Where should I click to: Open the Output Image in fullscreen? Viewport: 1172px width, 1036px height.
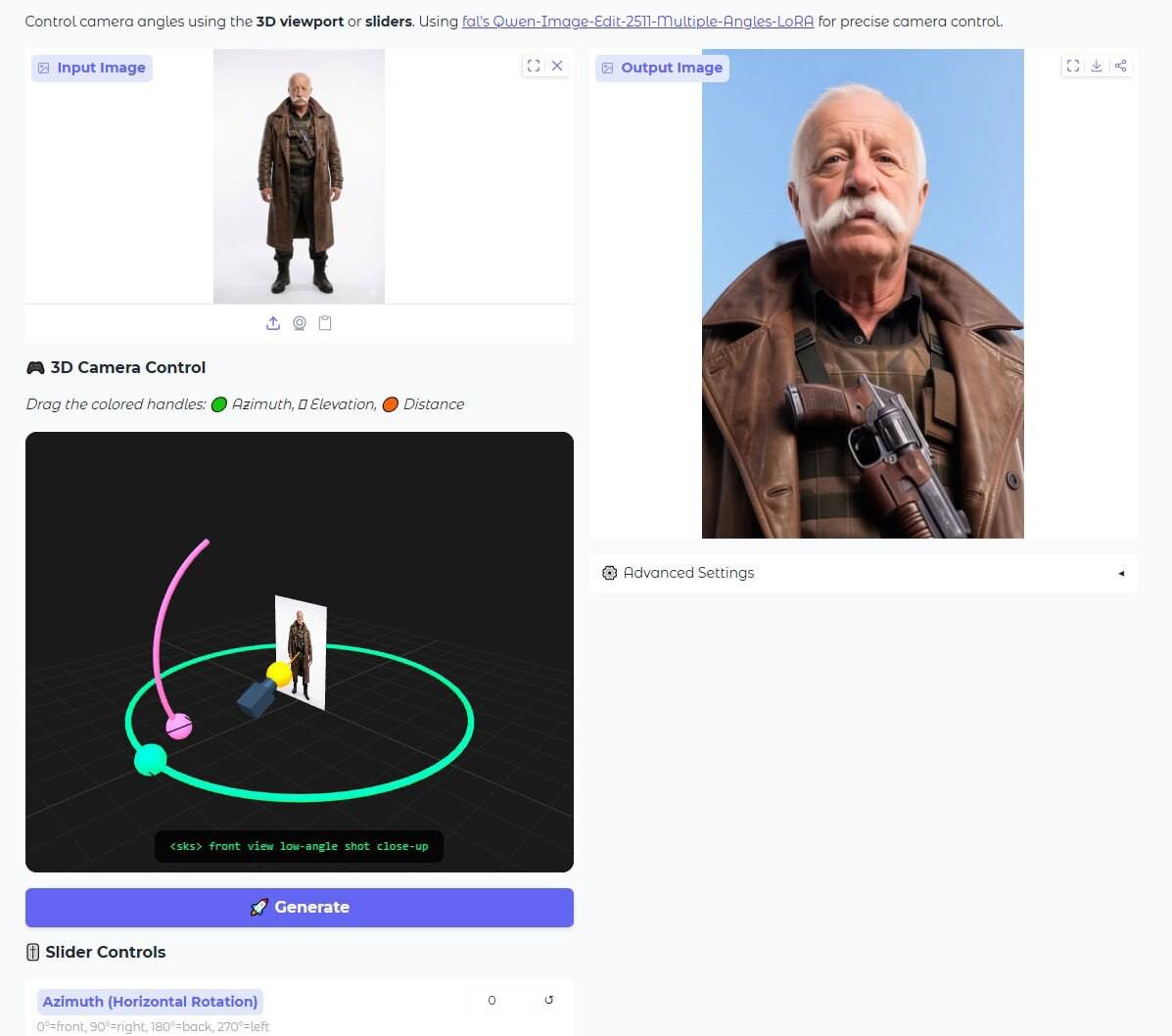tap(1072, 66)
